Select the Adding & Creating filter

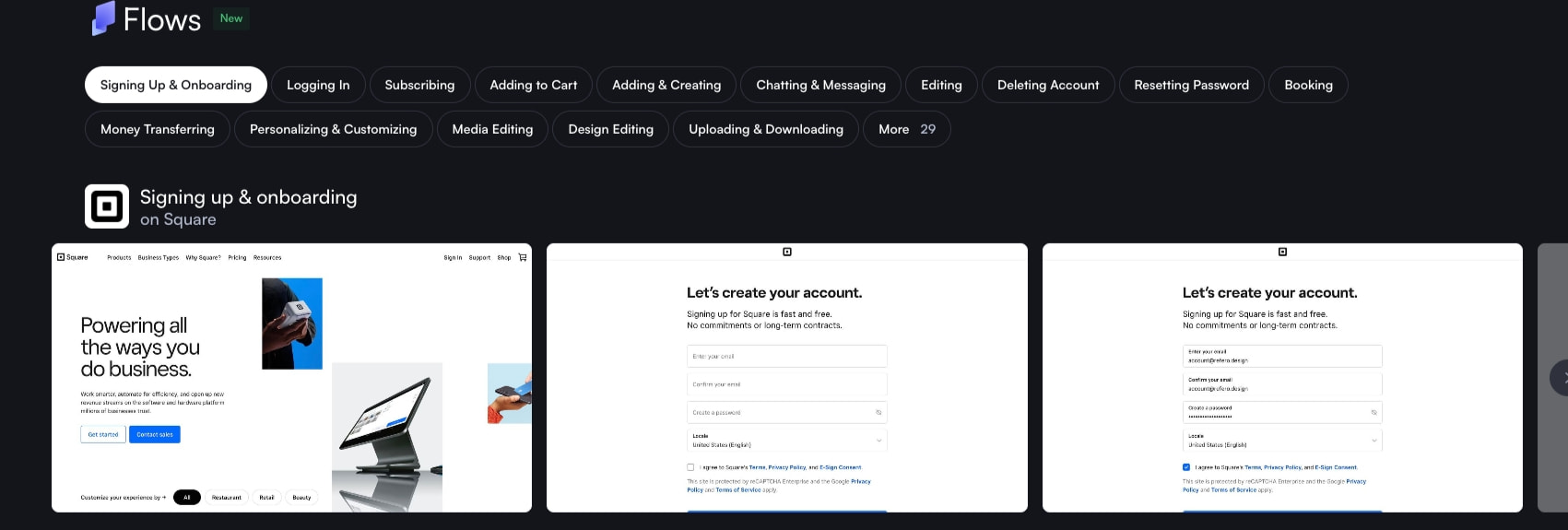[x=666, y=85]
